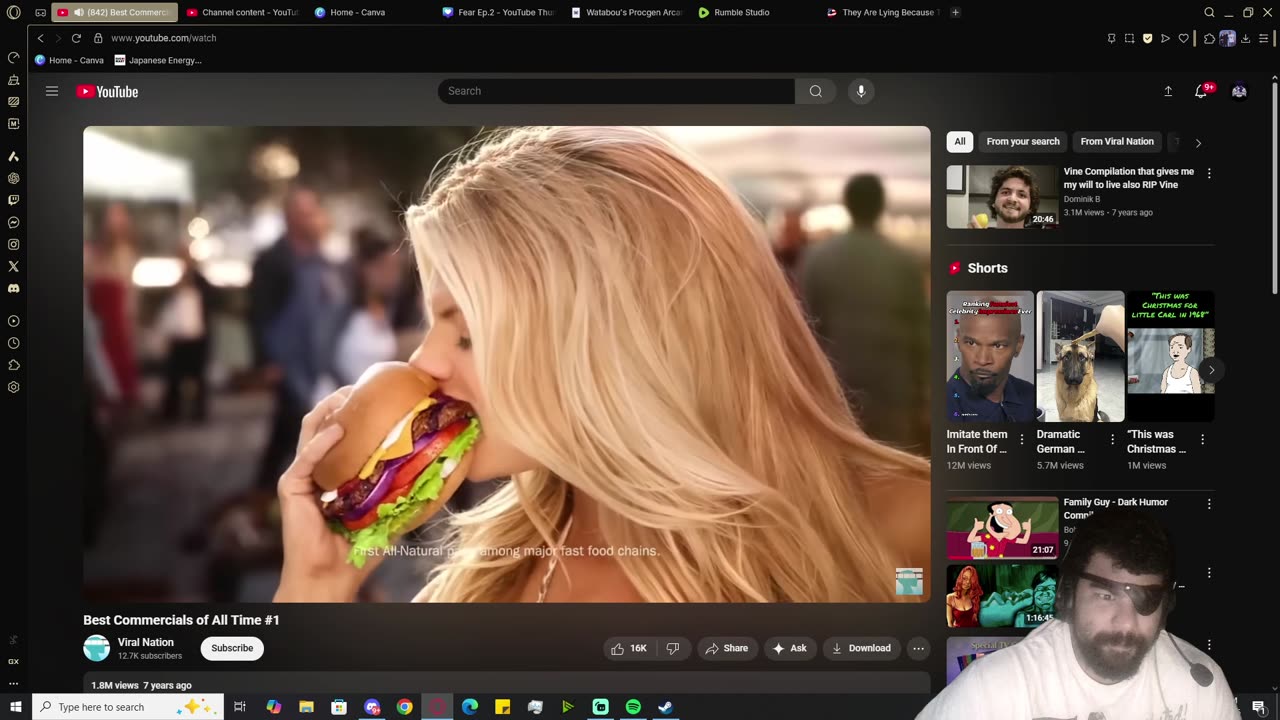Open Viral Nation channel name link
This screenshot has width=1280, height=720.
click(146, 642)
